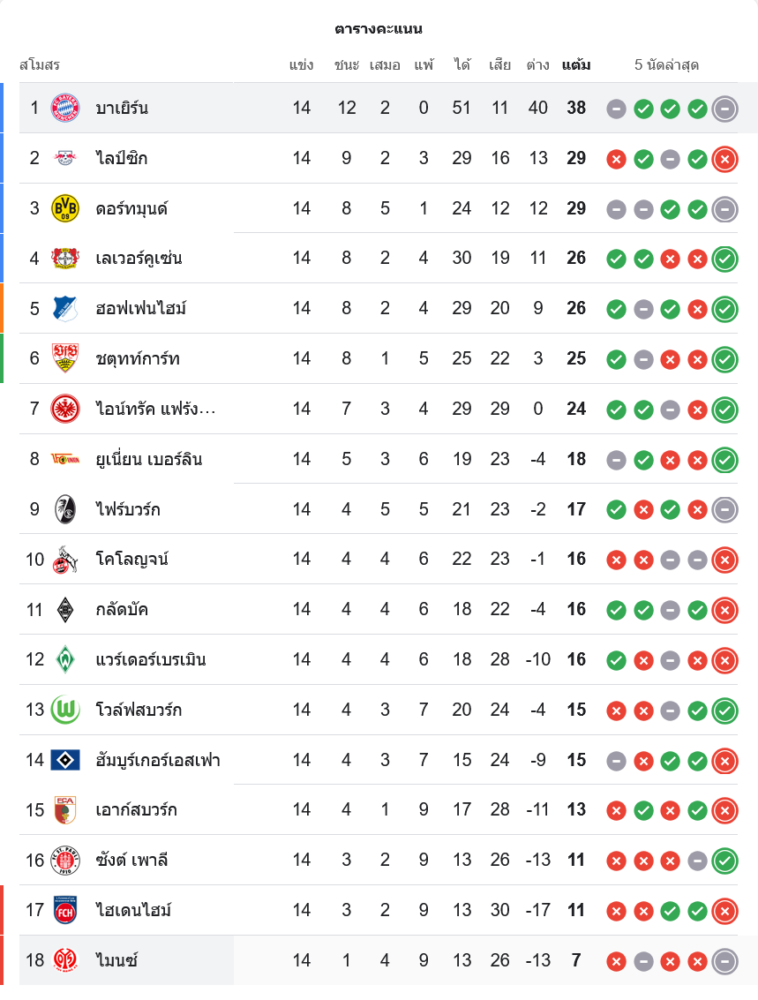Click Leverkusen's latest circled win indicator
The width and height of the screenshot is (758, 1000).
click(x=725, y=258)
